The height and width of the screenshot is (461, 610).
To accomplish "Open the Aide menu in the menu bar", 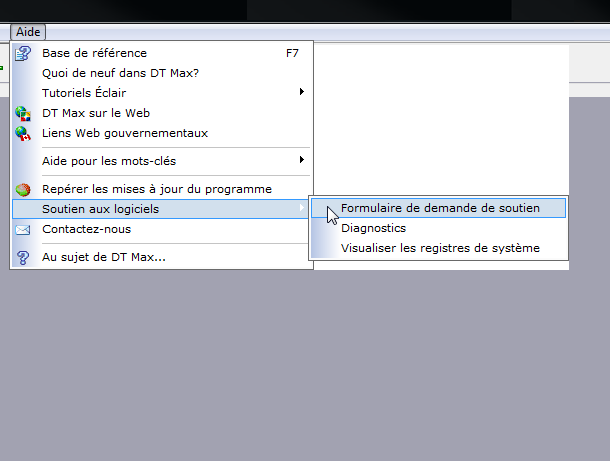I will pos(28,32).
